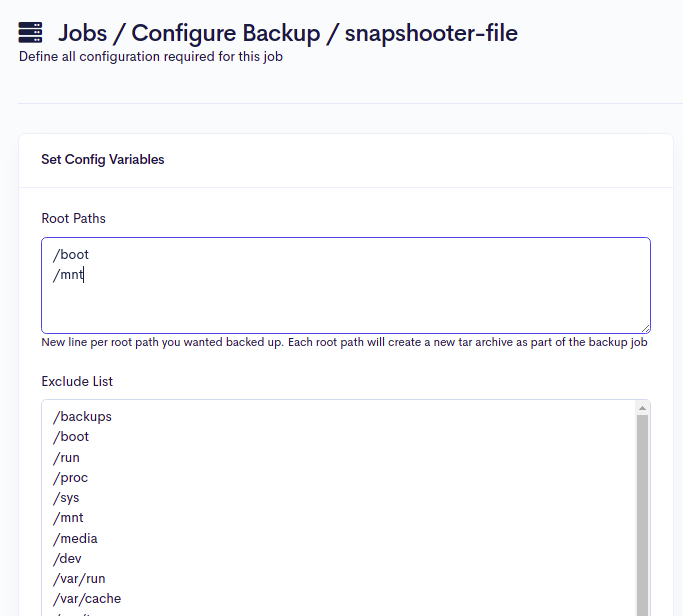Click "/sys" in the Exclude List
Image resolution: width=683 pixels, height=616 pixels.
coord(66,498)
